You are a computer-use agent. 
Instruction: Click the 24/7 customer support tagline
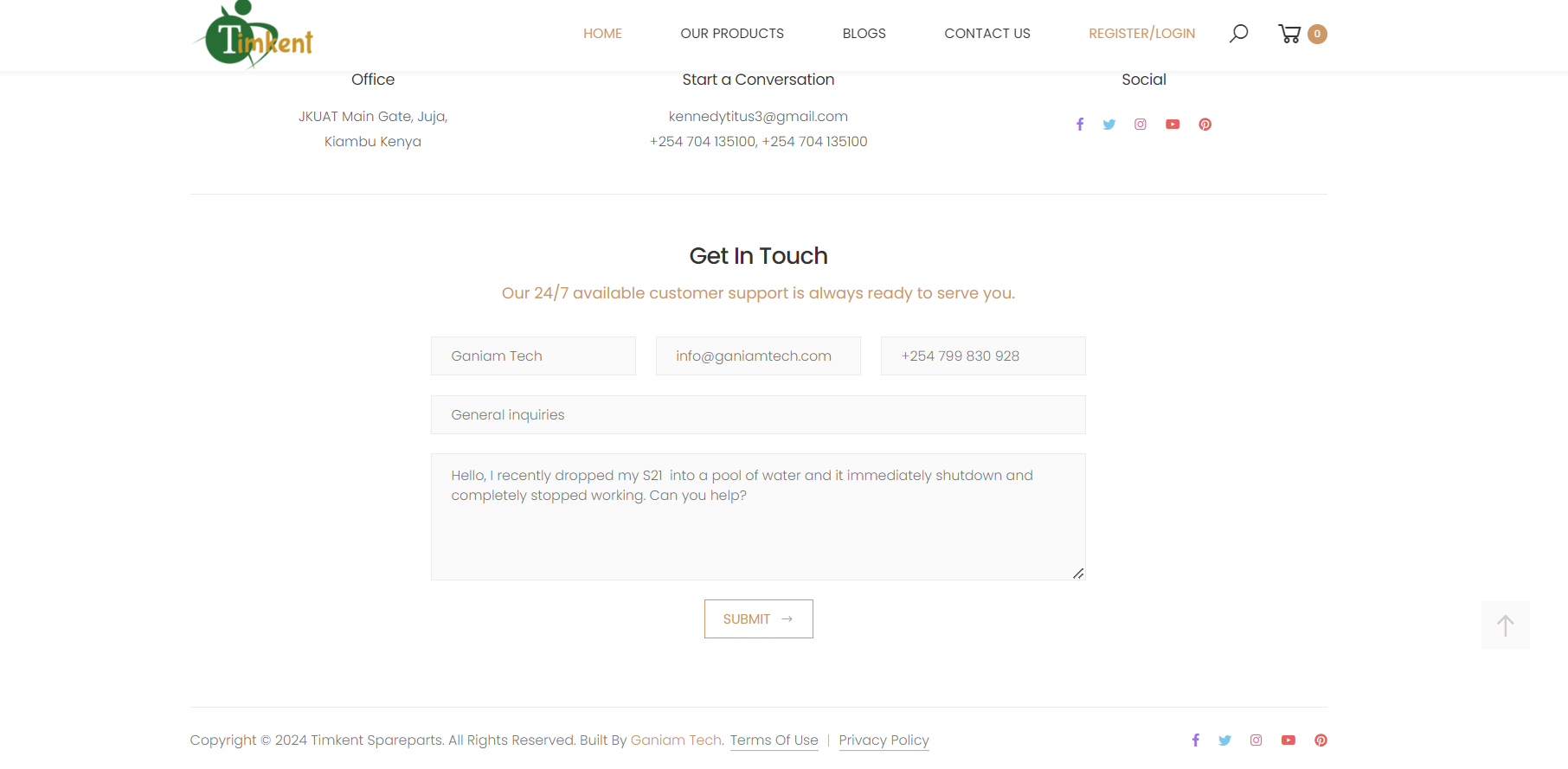(759, 293)
